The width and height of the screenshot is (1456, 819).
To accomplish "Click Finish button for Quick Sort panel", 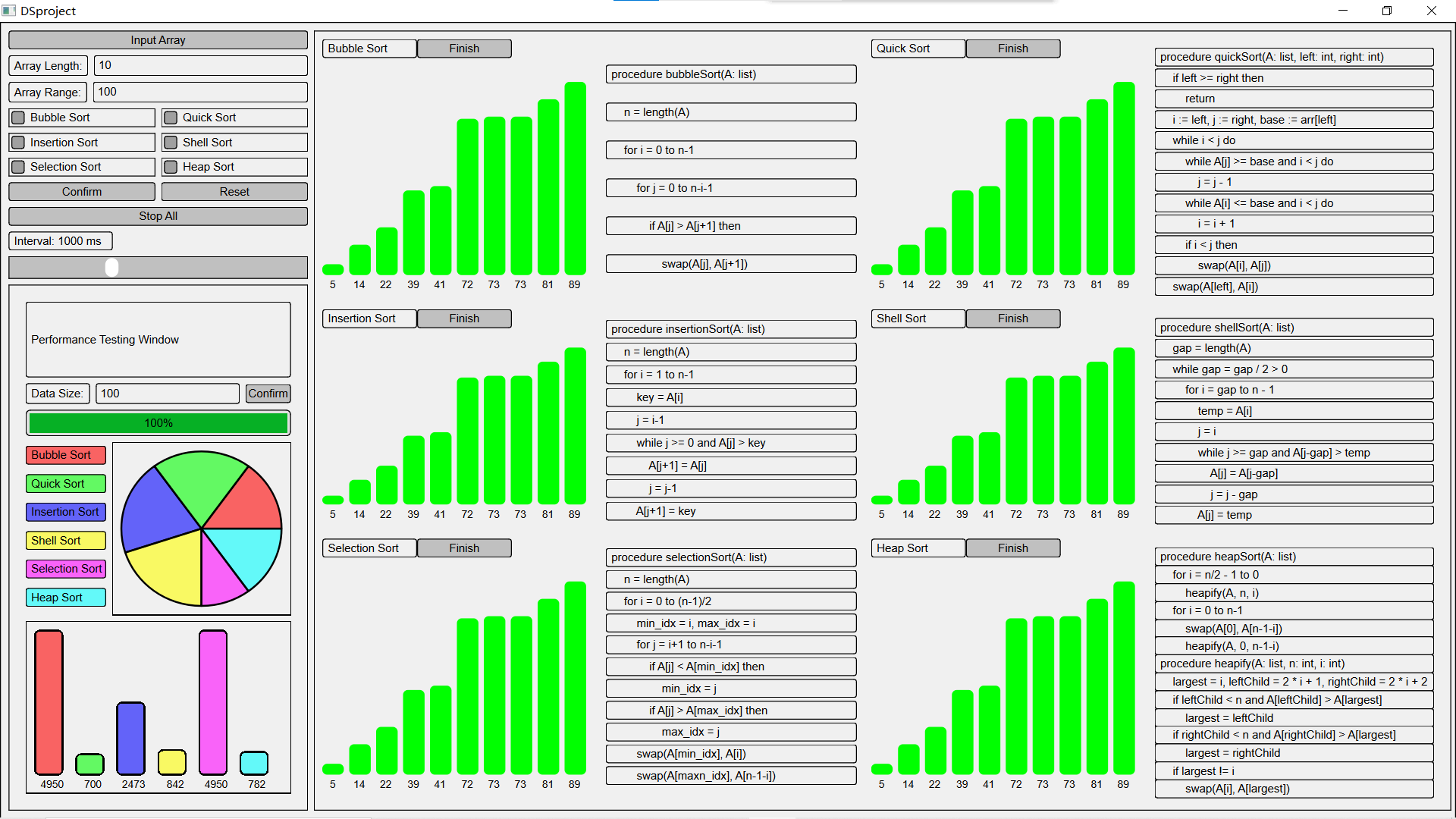I will pyautogui.click(x=1012, y=49).
